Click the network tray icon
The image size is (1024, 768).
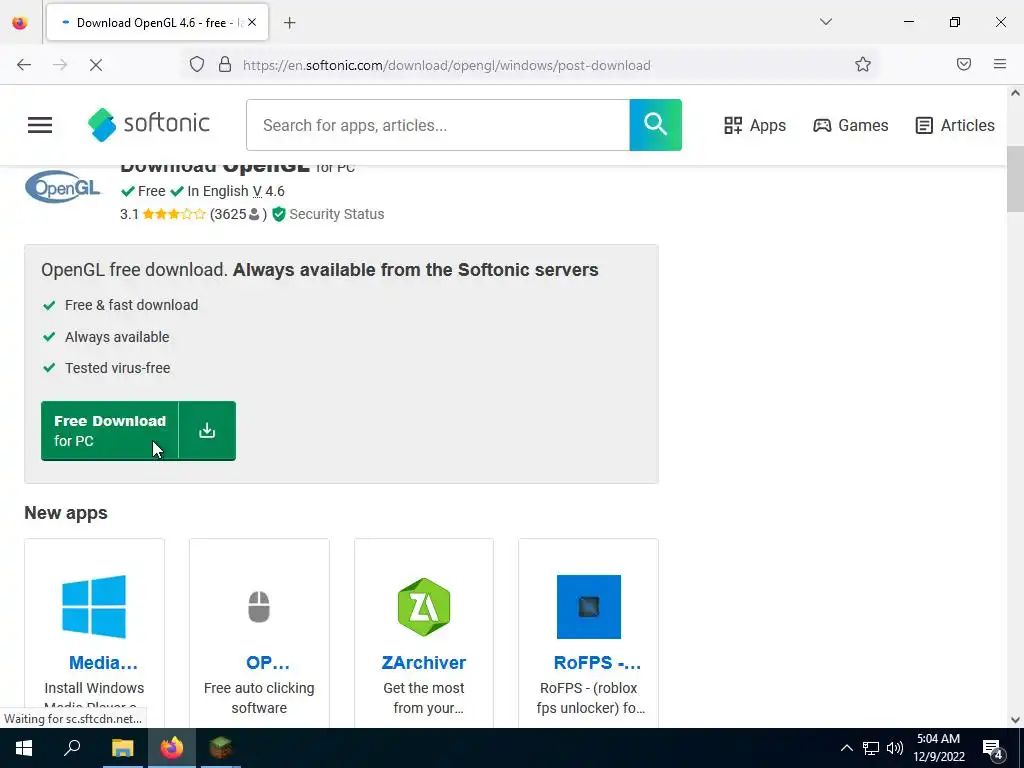pos(871,748)
